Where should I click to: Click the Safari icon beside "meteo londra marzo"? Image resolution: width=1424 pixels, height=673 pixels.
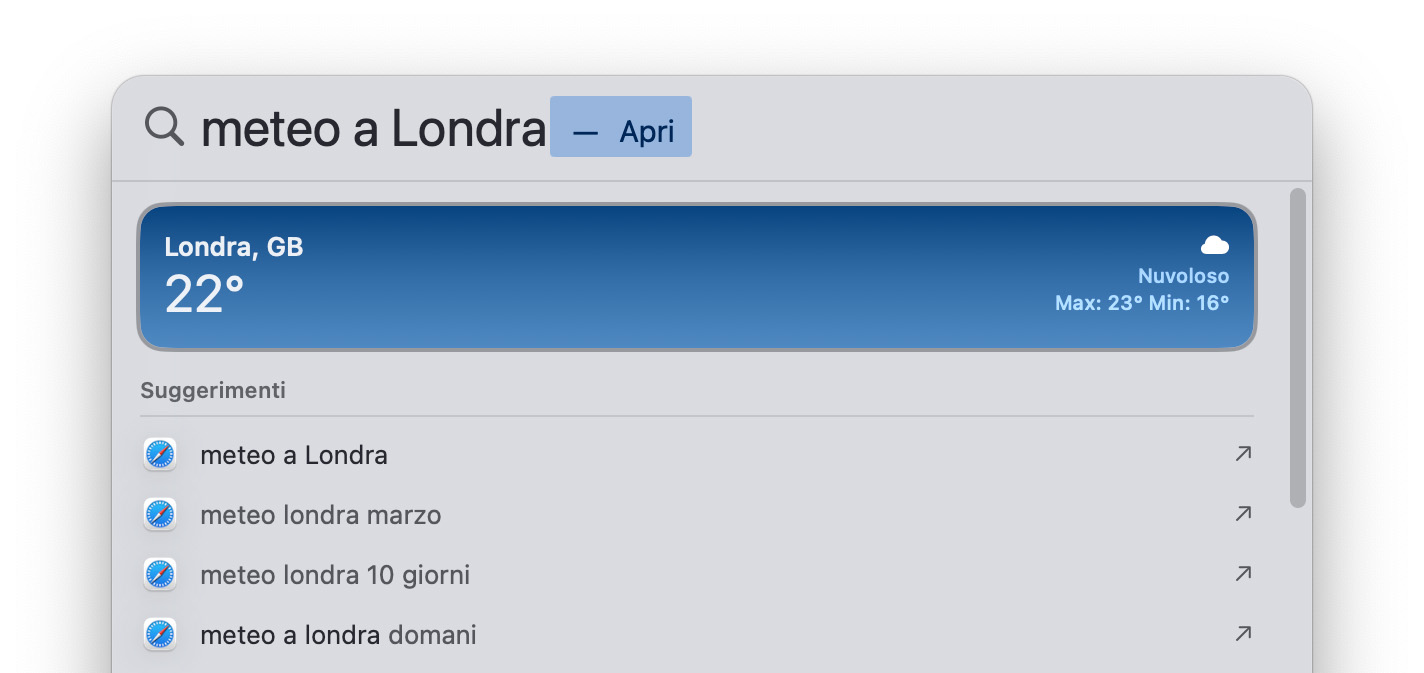coord(160,515)
